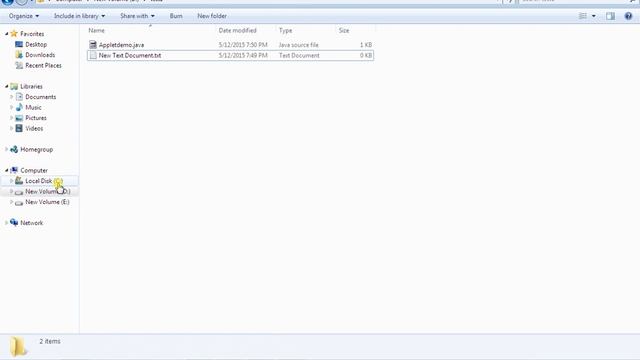Sort by Size column header
Screen dimensions: 640x360
344,31
